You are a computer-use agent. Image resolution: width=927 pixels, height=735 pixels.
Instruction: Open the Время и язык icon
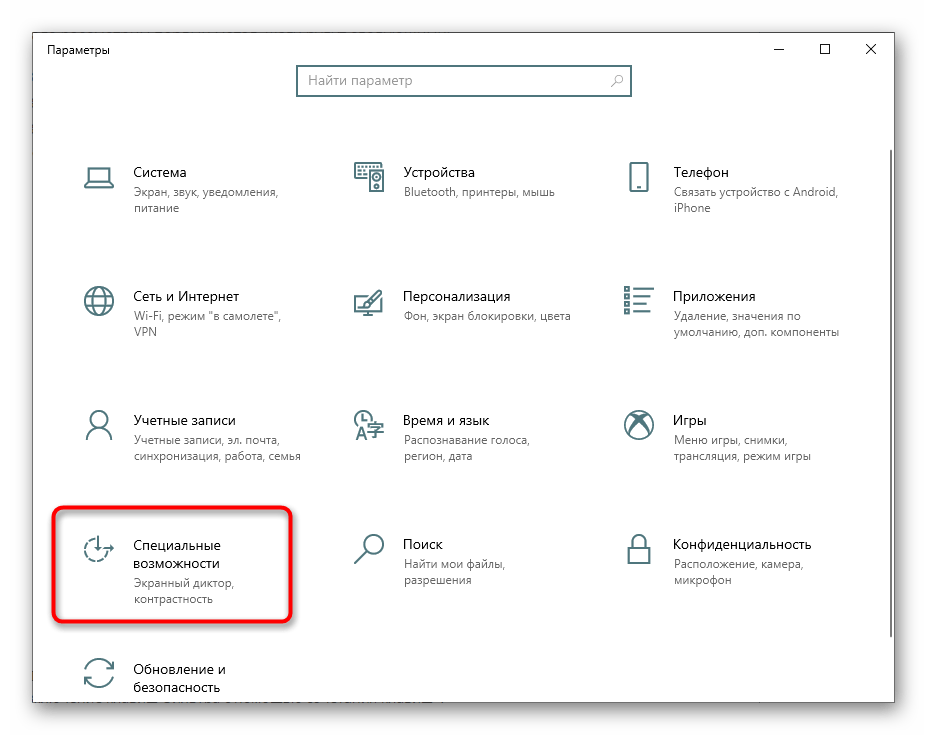click(369, 425)
